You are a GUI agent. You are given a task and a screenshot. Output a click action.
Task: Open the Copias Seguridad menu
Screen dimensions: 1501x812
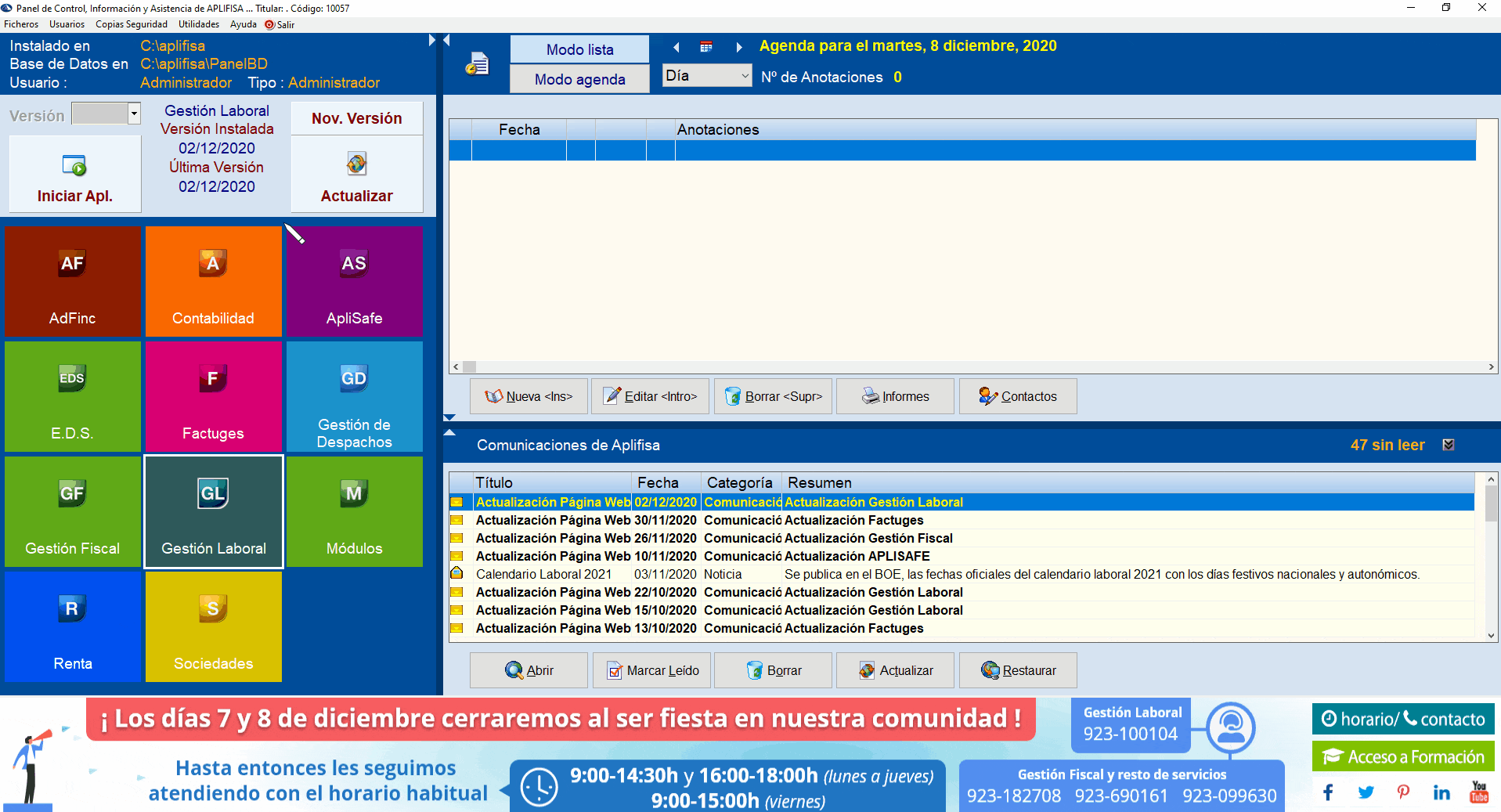132,24
